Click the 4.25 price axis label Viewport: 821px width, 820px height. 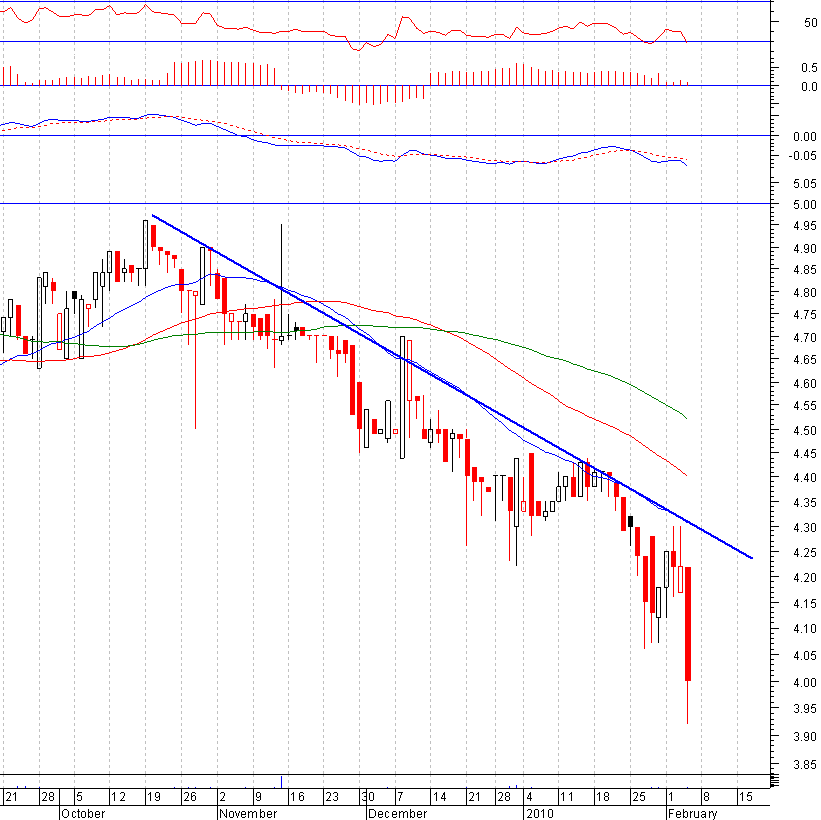tap(805, 553)
